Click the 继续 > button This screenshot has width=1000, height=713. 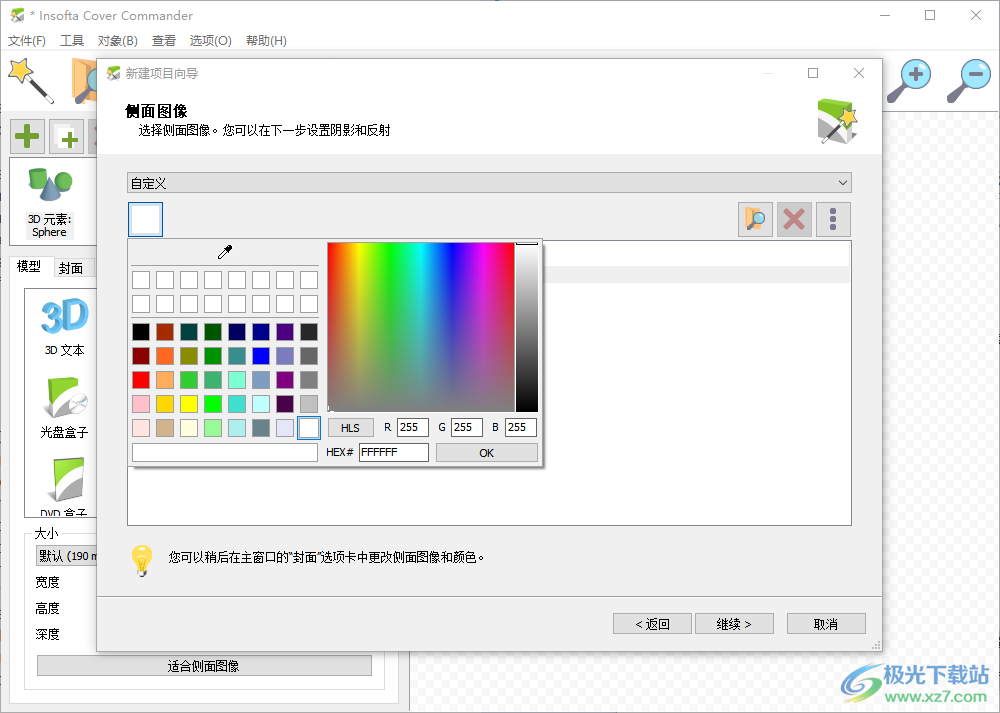pyautogui.click(x=734, y=624)
